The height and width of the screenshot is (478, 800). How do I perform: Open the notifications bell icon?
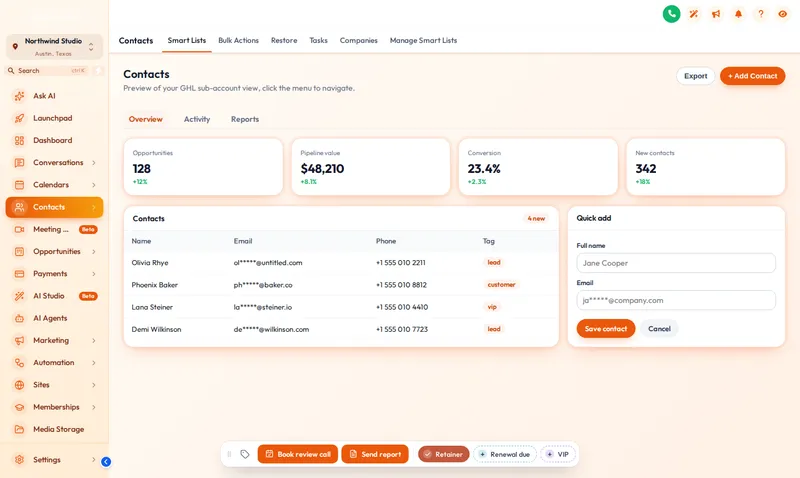coord(738,14)
